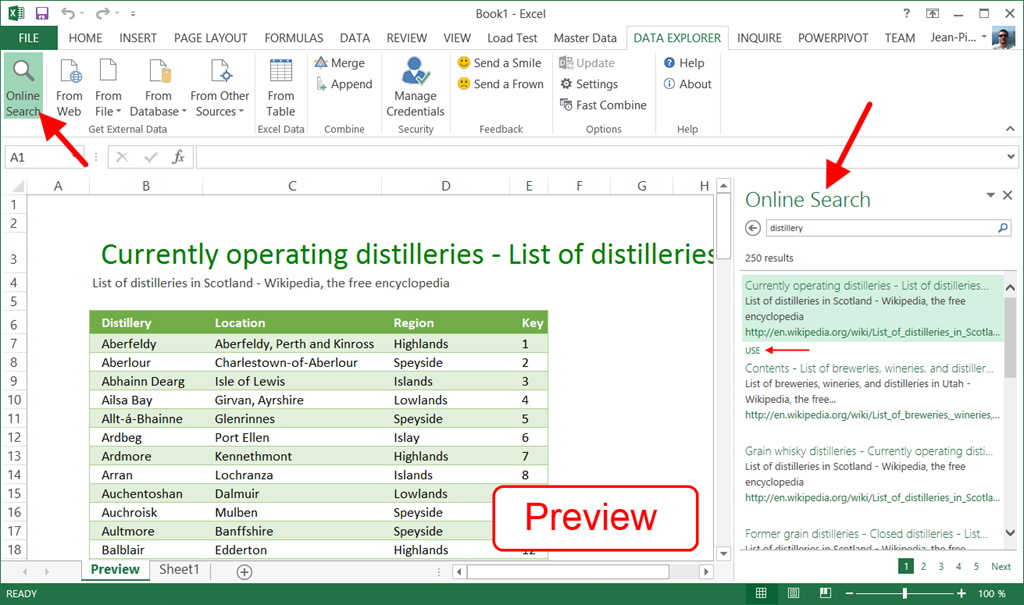Expand the From Database dropdown
Screen dimensions: 1024x605
(159, 104)
